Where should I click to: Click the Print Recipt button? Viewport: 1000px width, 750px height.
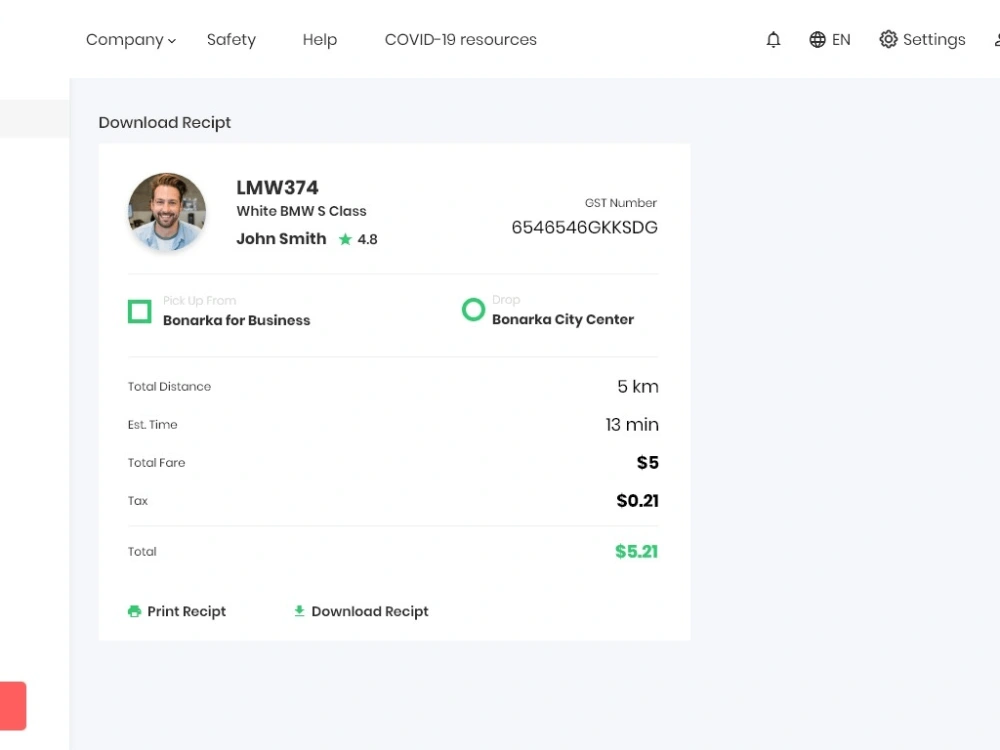click(177, 611)
